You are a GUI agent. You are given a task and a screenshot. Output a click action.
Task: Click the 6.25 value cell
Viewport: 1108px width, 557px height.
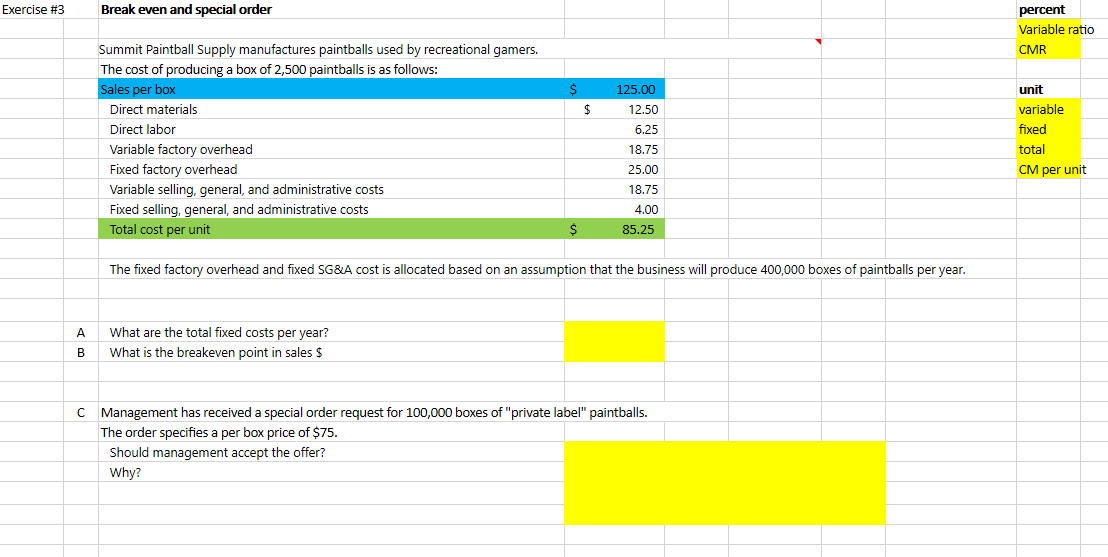(x=614, y=129)
